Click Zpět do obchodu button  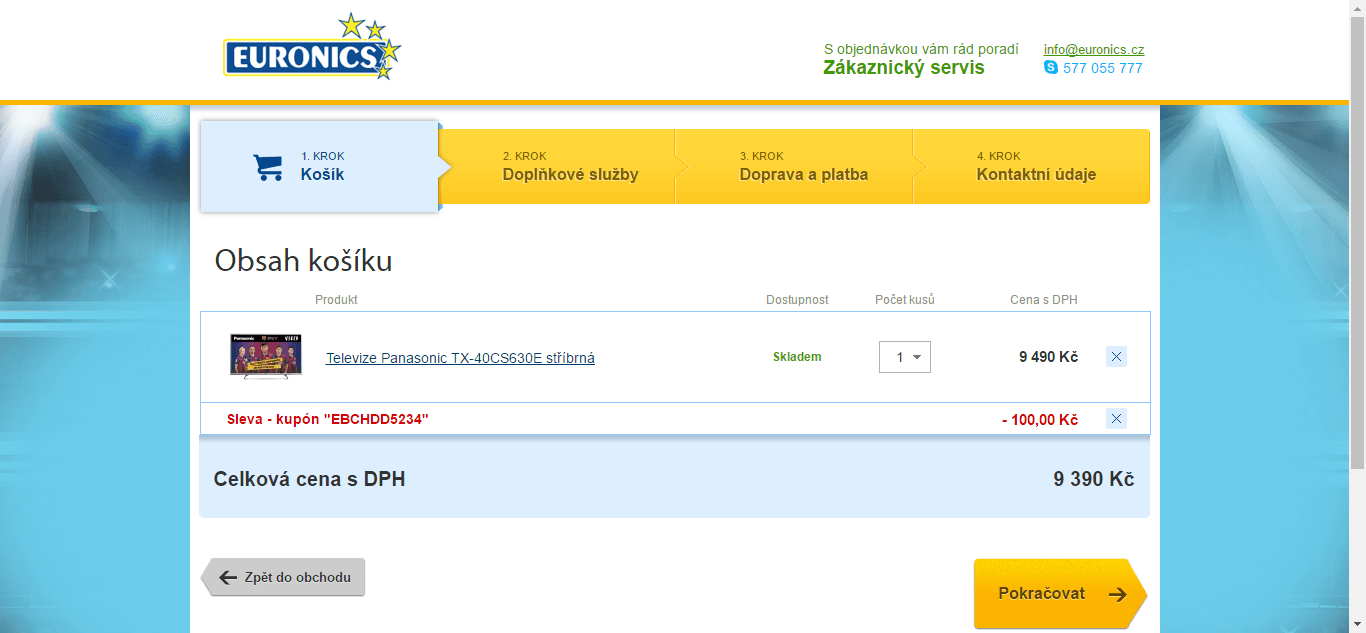click(x=283, y=577)
